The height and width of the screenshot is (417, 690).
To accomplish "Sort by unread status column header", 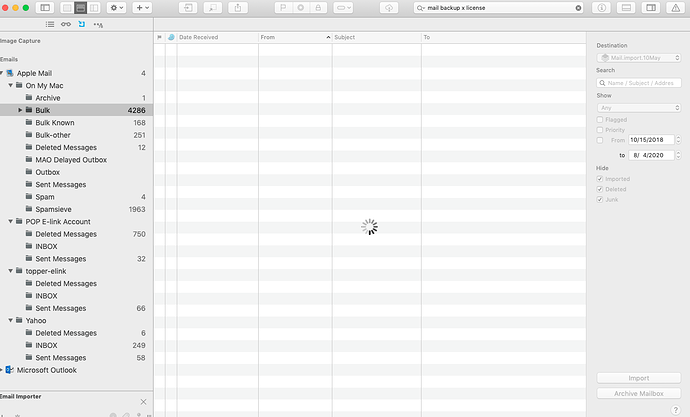I will (171, 37).
